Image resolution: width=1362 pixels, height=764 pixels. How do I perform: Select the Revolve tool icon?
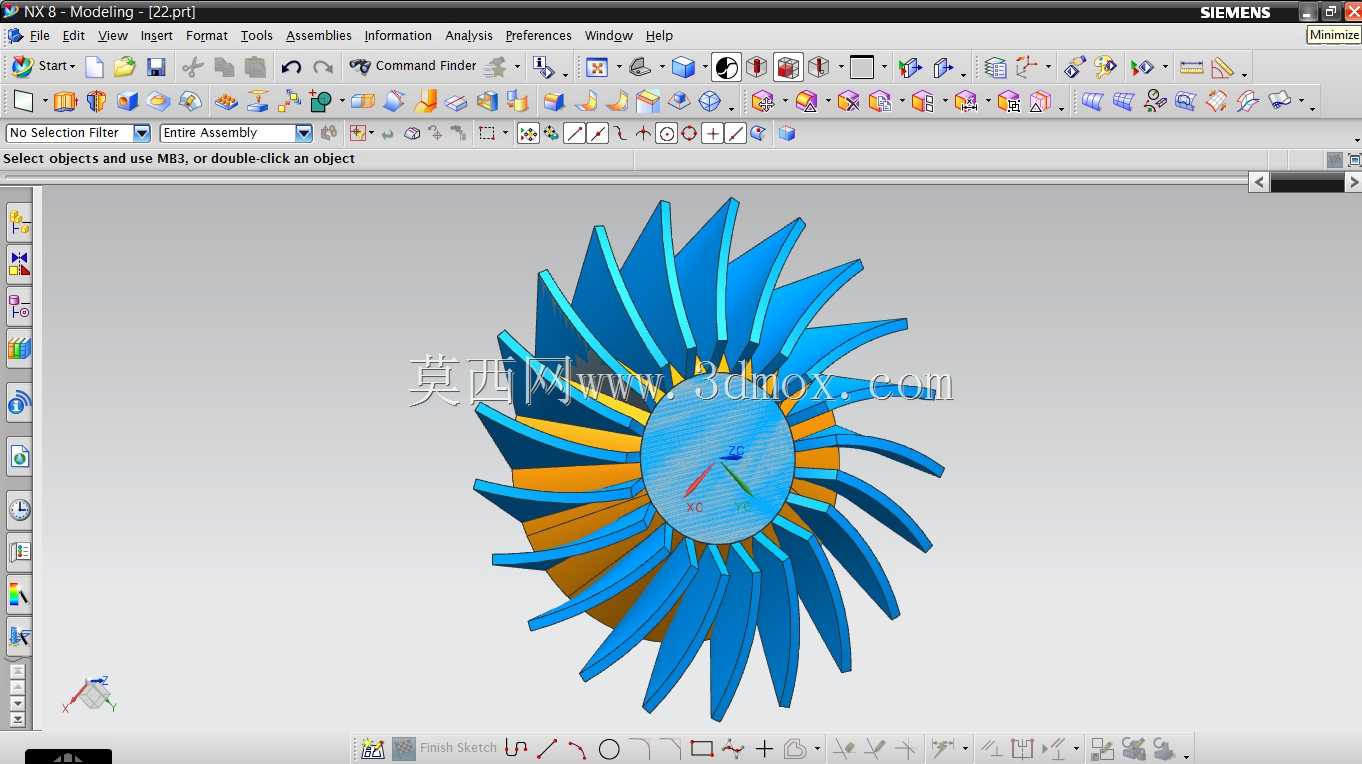(x=96, y=101)
